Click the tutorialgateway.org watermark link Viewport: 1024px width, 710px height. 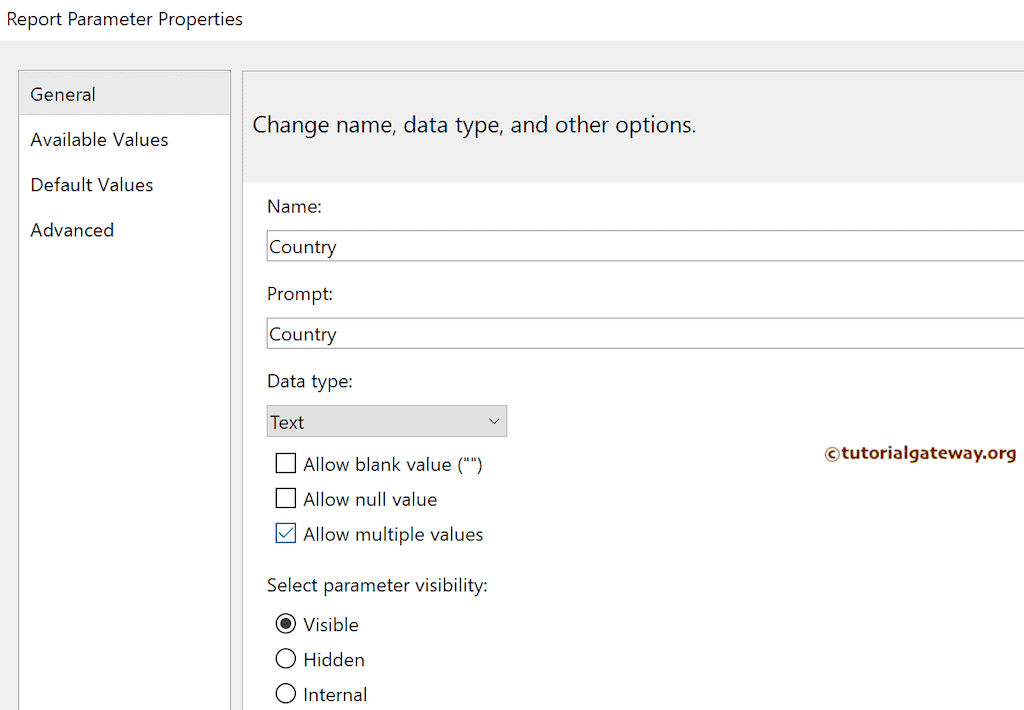(x=928, y=453)
